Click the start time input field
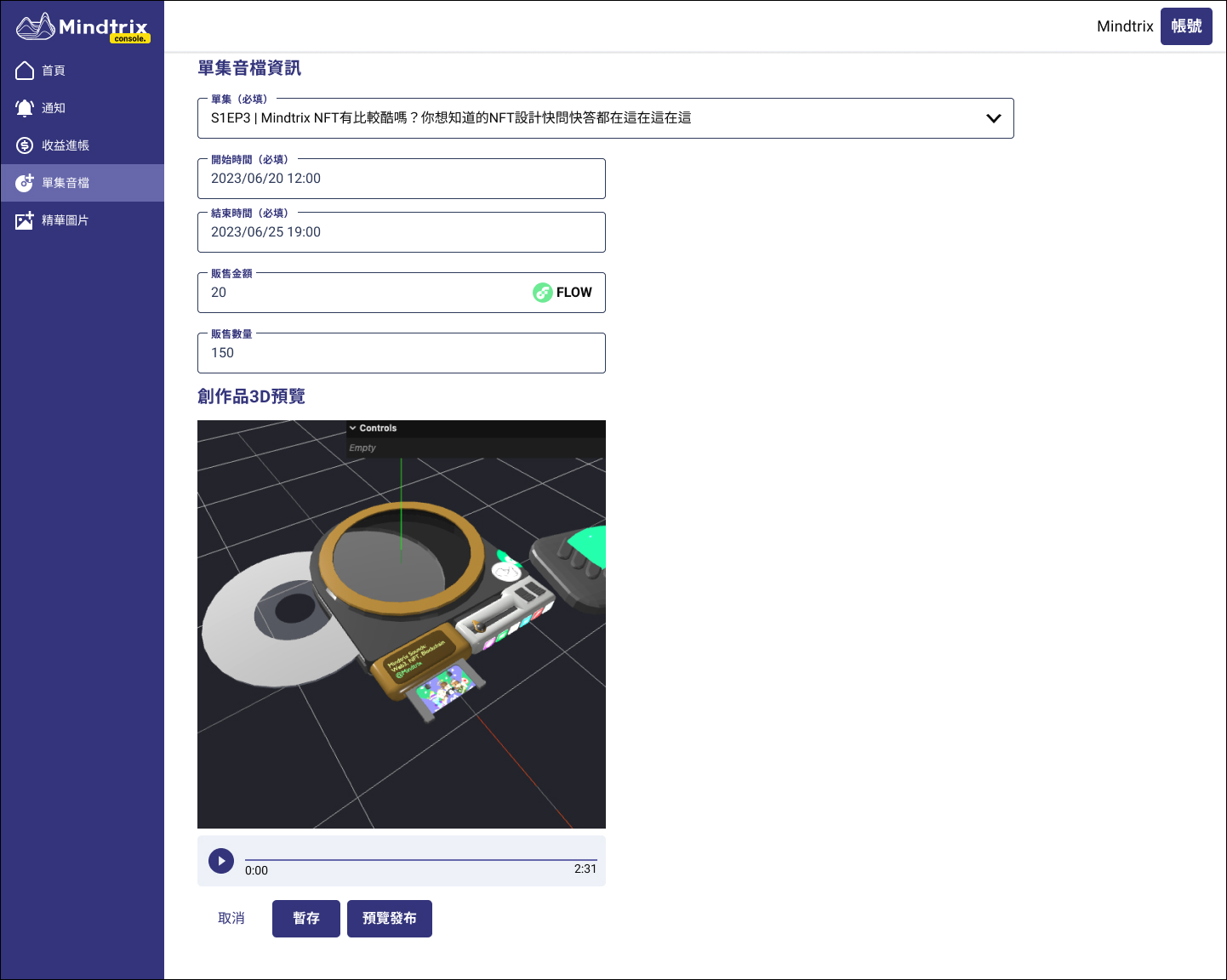The image size is (1227, 980). point(401,179)
